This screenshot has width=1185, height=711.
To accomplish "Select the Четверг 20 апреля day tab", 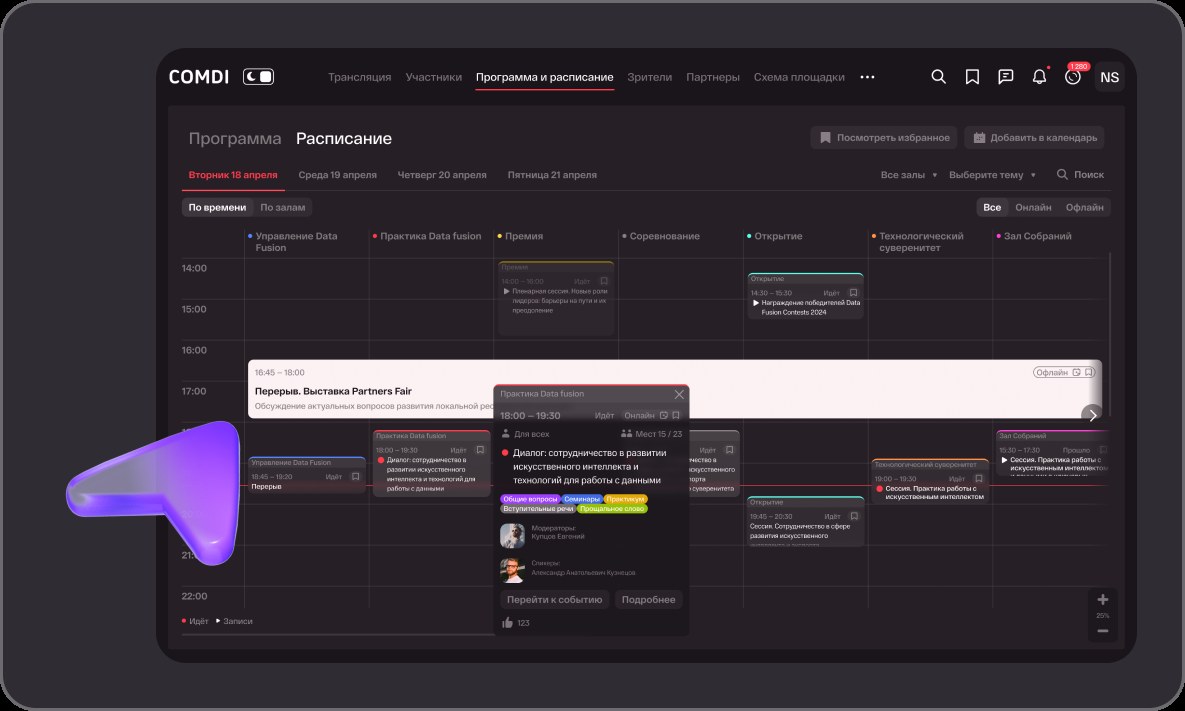I will pyautogui.click(x=442, y=175).
